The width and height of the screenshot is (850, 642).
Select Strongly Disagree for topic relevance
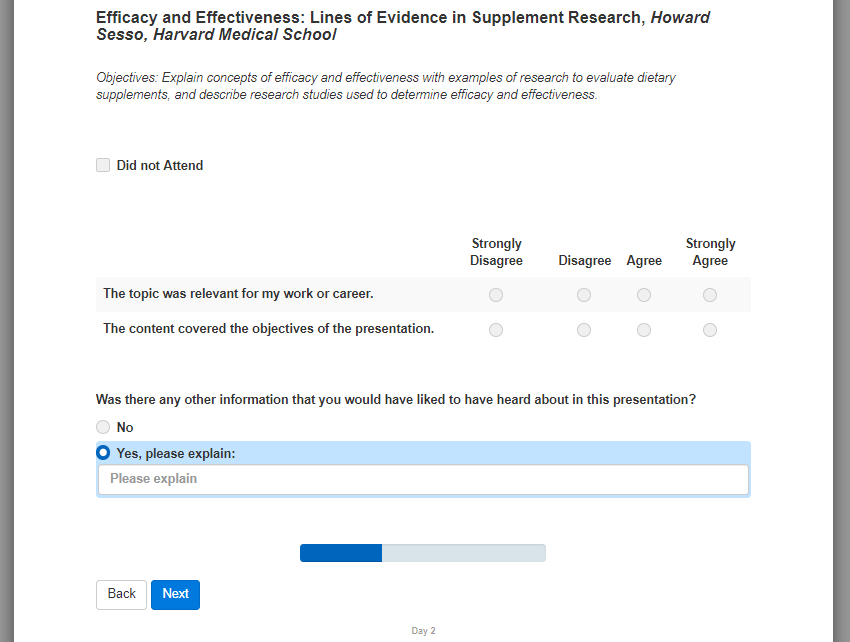point(496,295)
